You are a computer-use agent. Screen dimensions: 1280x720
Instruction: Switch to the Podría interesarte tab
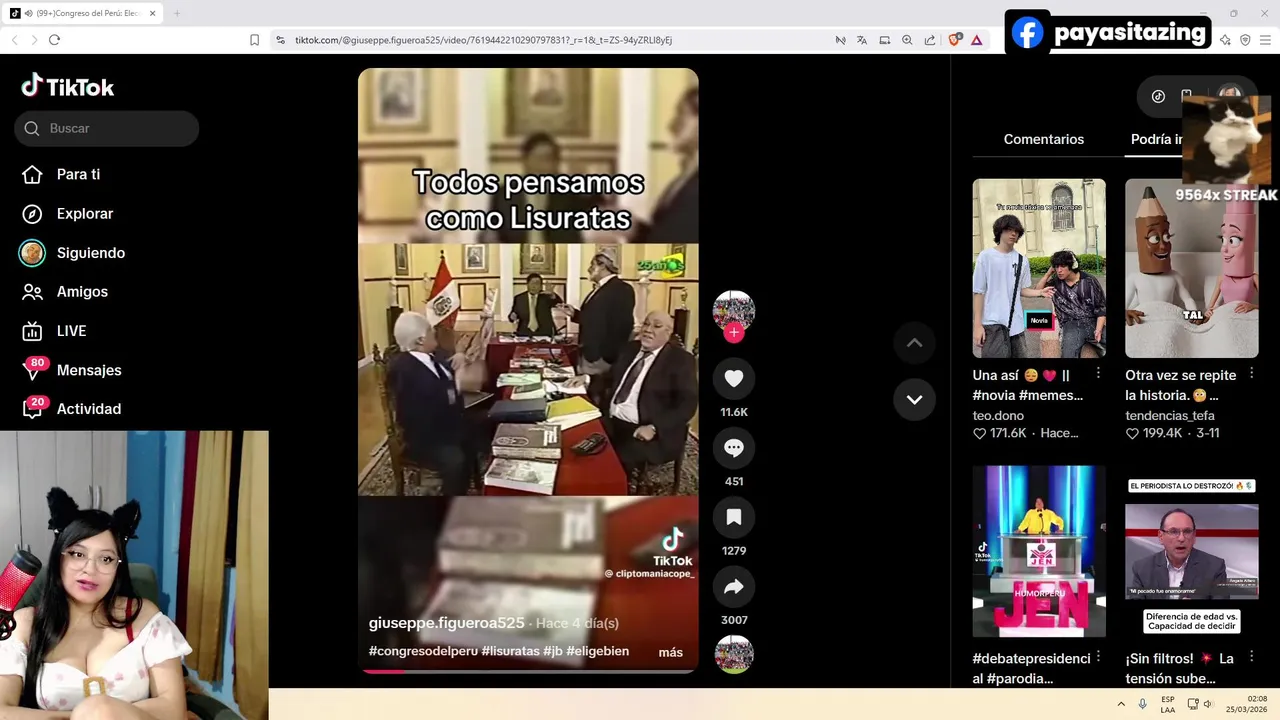point(1156,139)
